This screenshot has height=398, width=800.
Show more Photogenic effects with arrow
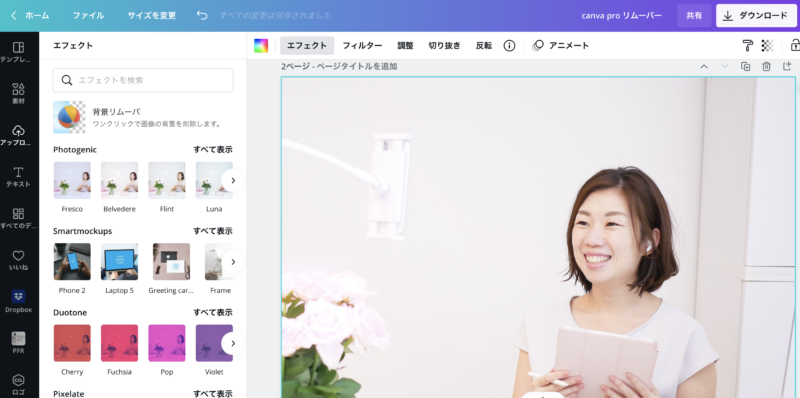pos(233,180)
